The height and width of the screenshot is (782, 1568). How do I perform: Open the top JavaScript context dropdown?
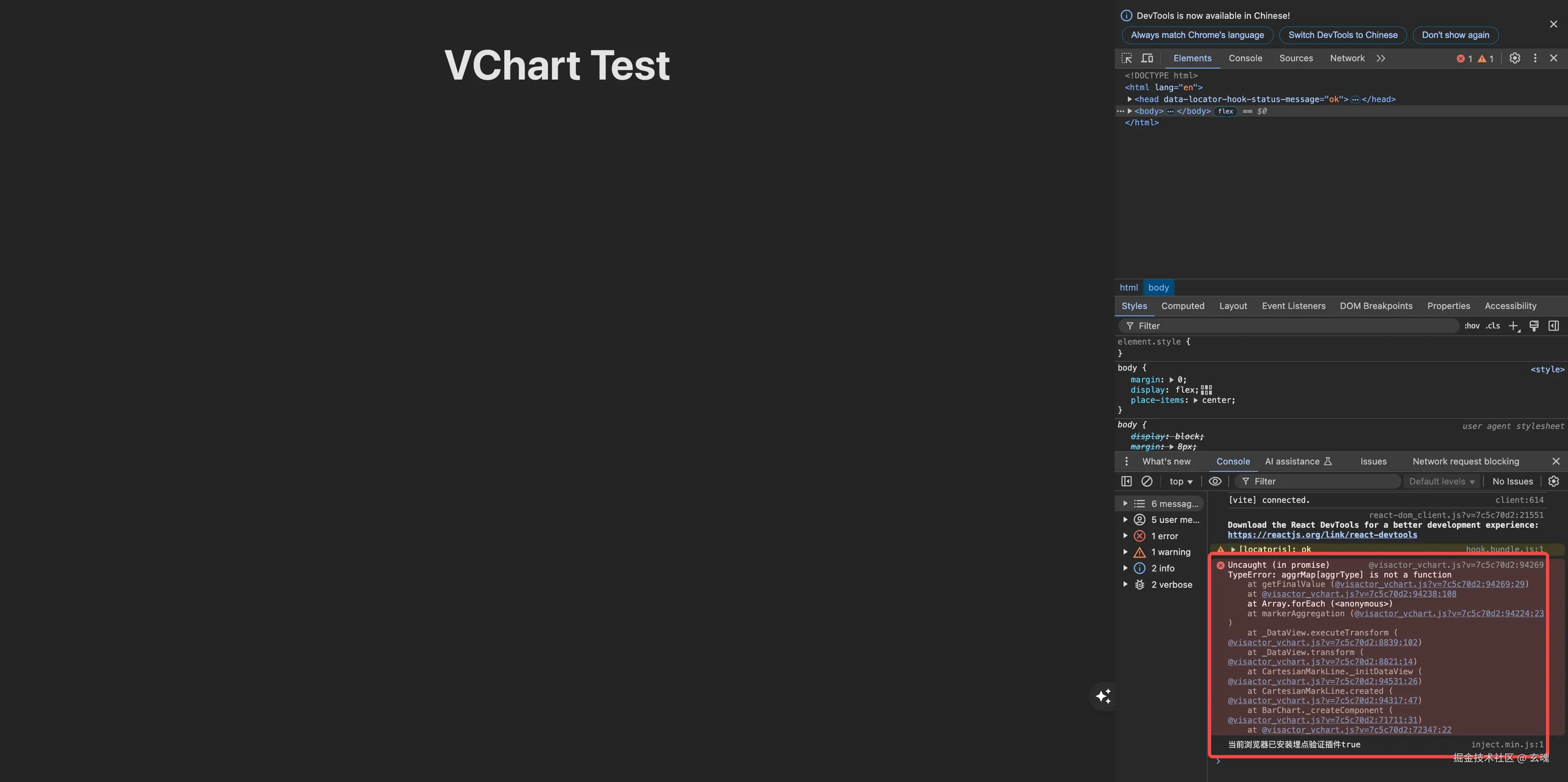(x=1181, y=481)
